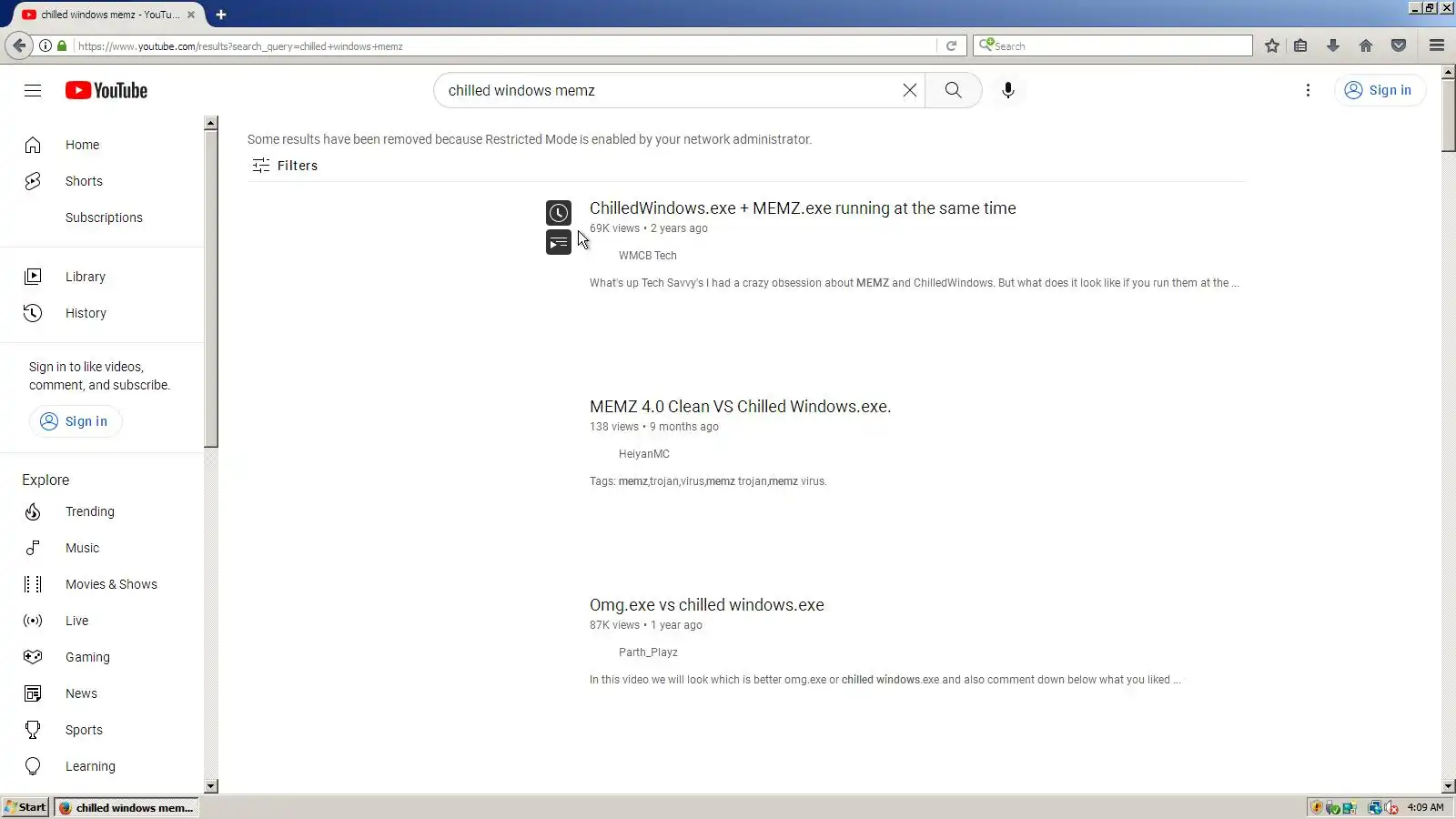Viewport: 1456px width, 819px height.
Task: Expand the Filters options
Action: pos(285,166)
